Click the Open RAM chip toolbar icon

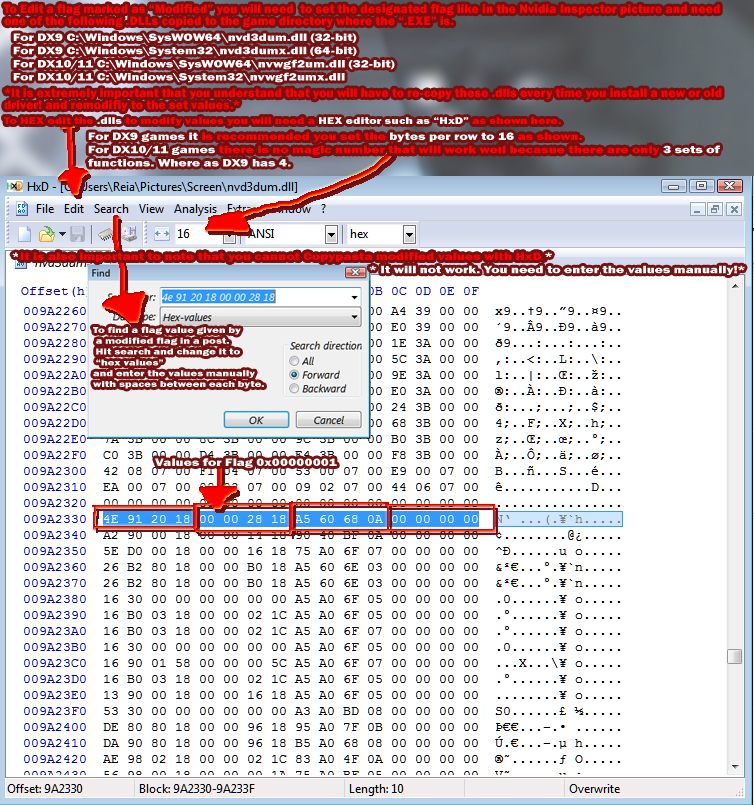tap(105, 234)
